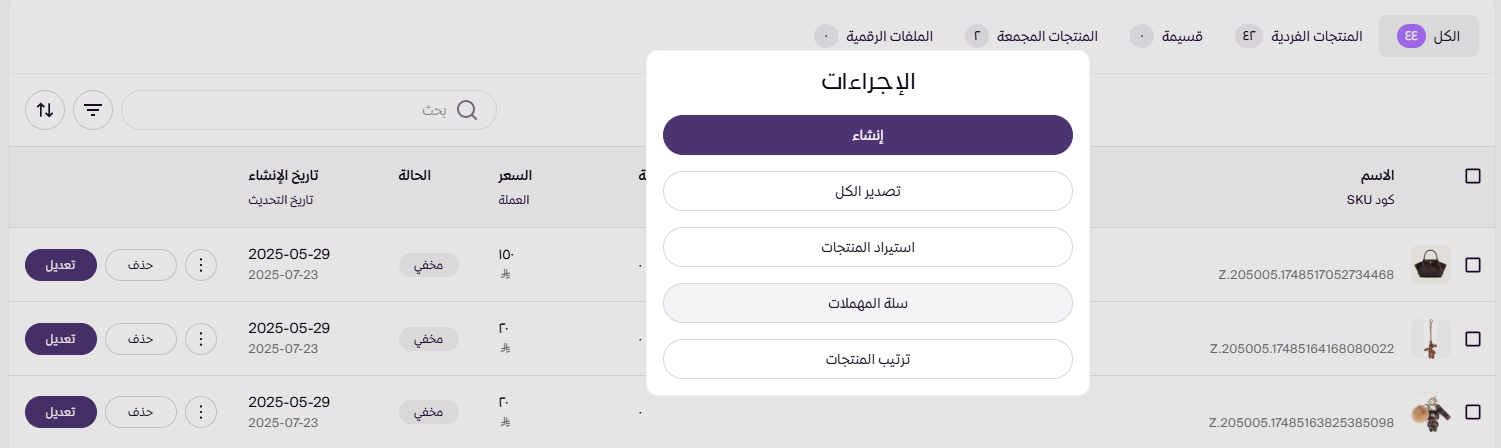This screenshot has width=1501, height=448.
Task: Open more options for the third product row
Action: pyautogui.click(x=201, y=412)
